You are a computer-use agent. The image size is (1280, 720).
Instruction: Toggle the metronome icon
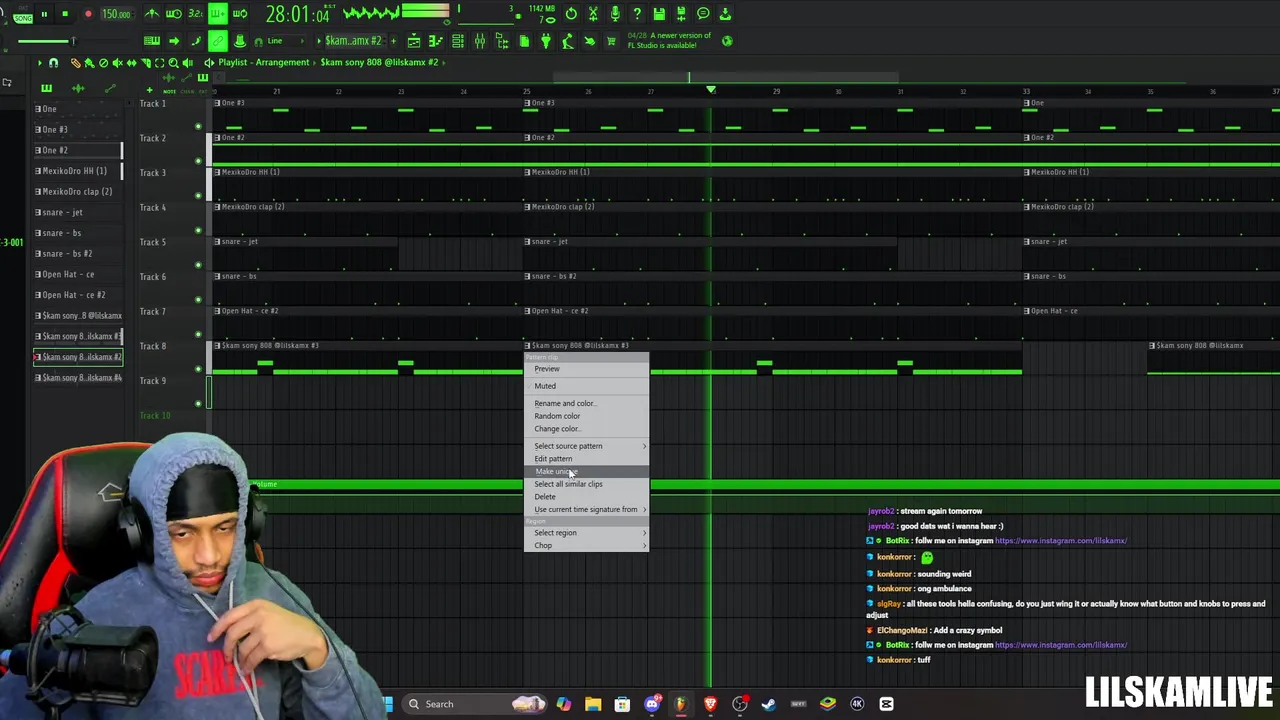click(152, 14)
